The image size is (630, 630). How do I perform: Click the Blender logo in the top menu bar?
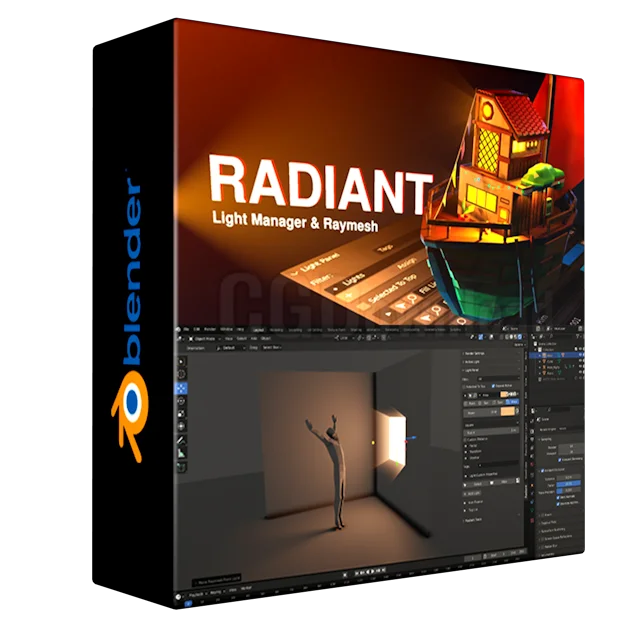coord(178,329)
